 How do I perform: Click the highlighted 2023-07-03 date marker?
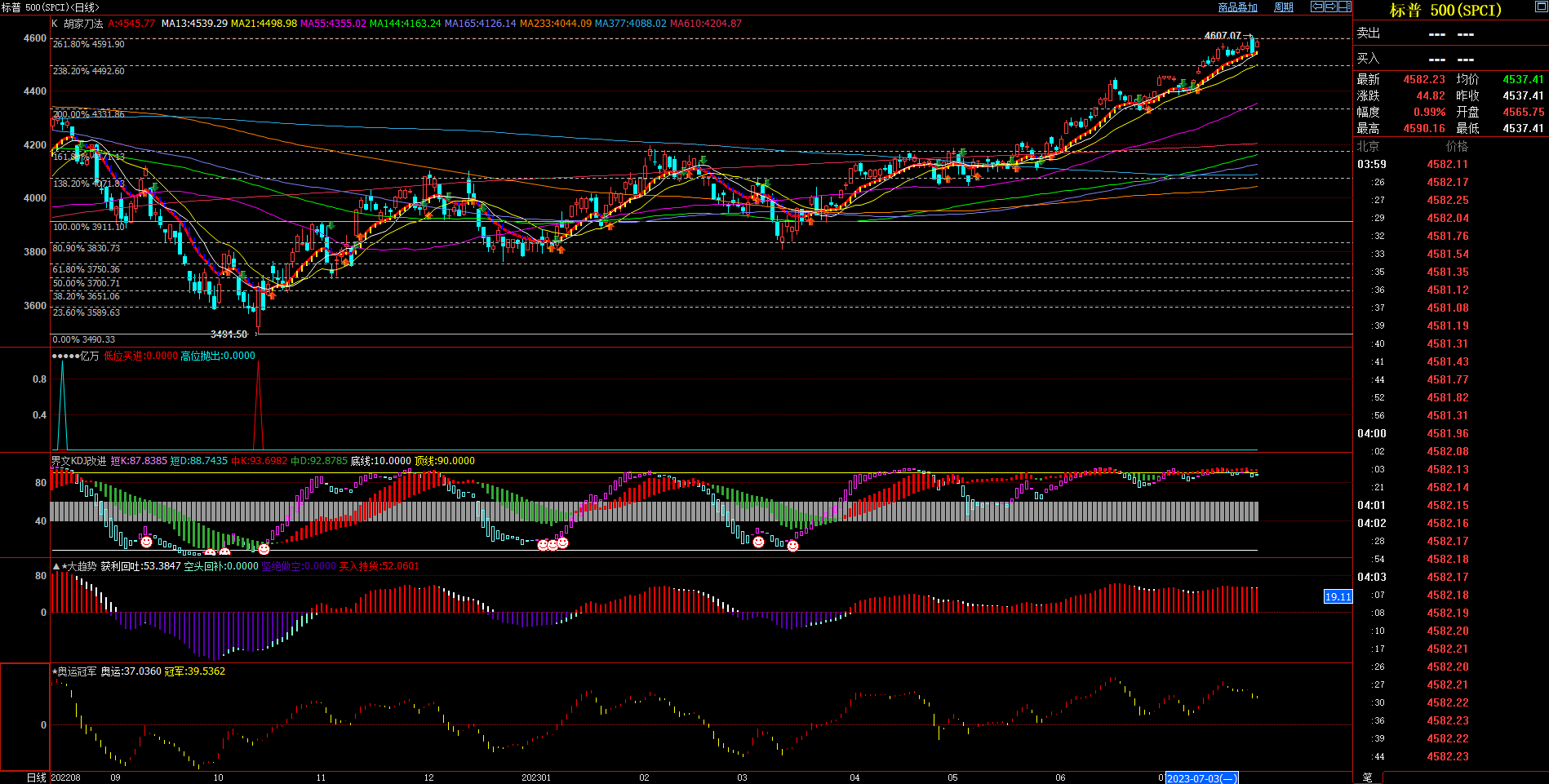coord(1201,778)
